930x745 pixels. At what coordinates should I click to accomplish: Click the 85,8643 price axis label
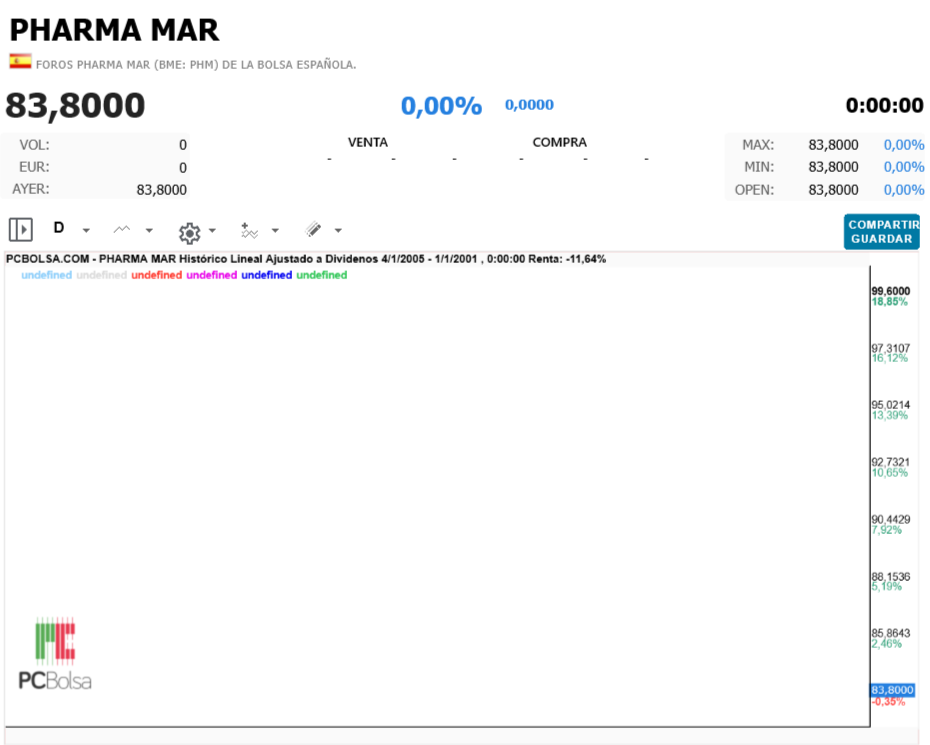[890, 633]
